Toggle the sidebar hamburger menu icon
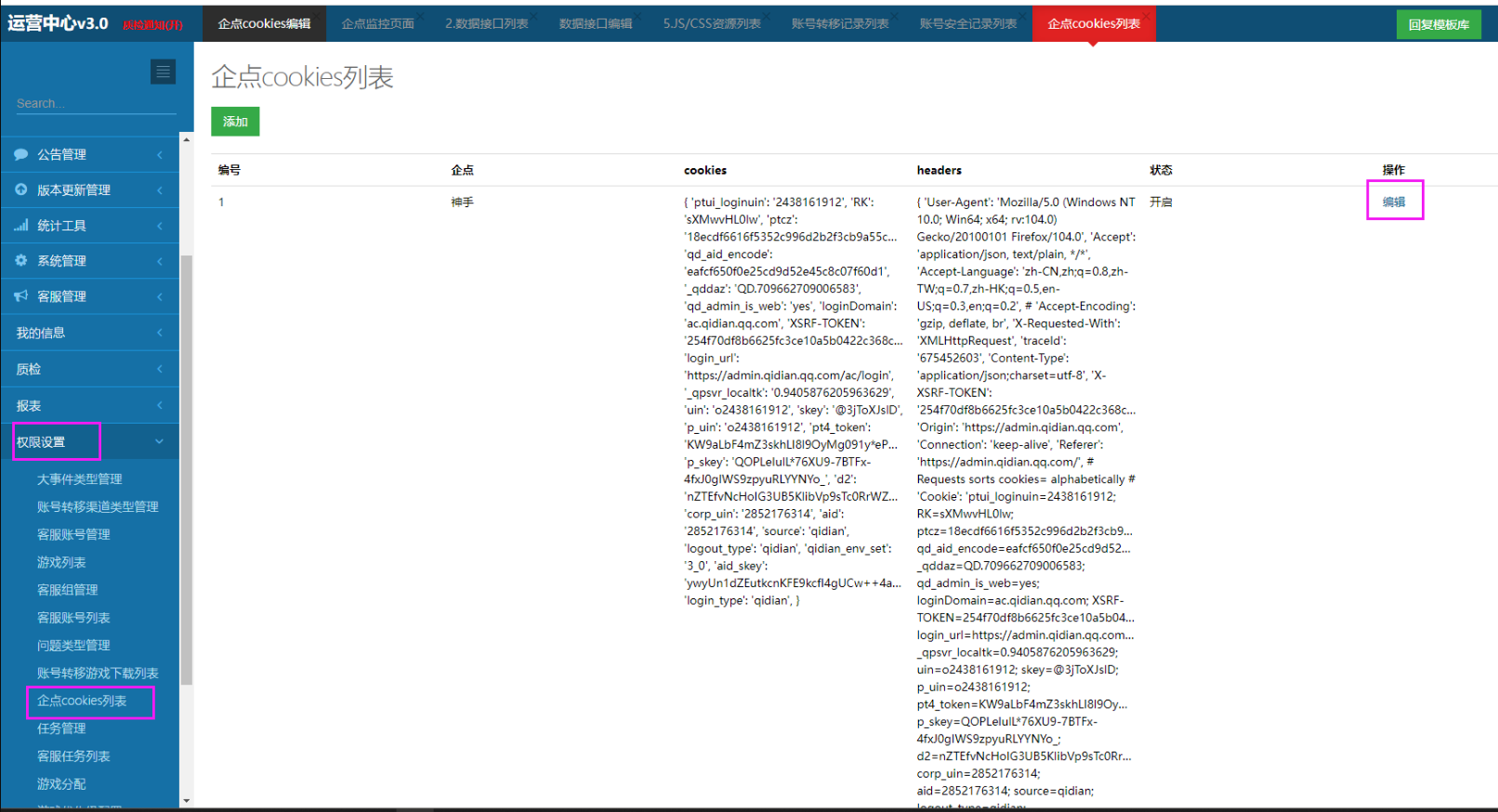Image resolution: width=1498 pixels, height=812 pixels. 163,72
